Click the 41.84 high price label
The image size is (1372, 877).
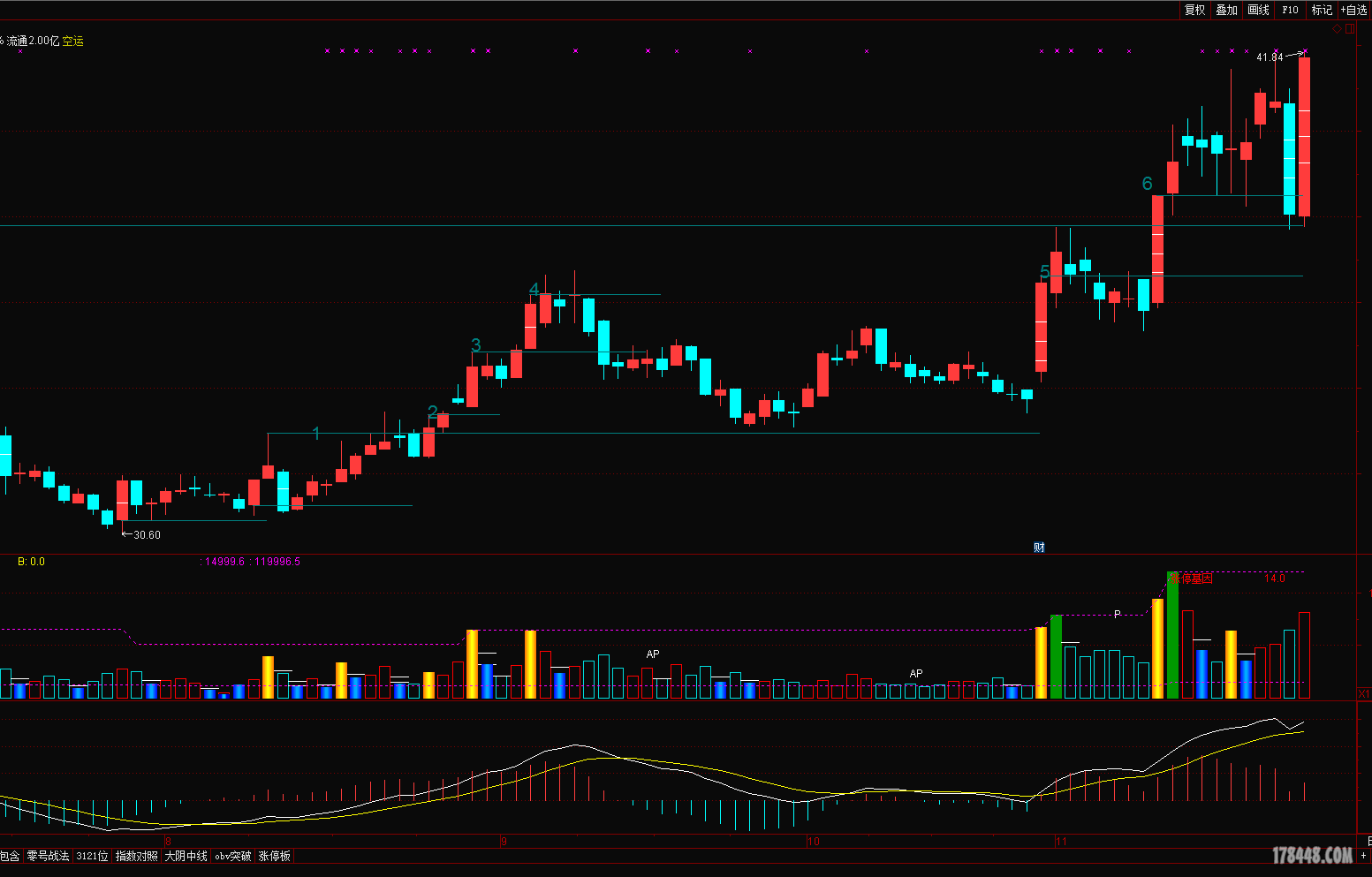coord(1270,57)
